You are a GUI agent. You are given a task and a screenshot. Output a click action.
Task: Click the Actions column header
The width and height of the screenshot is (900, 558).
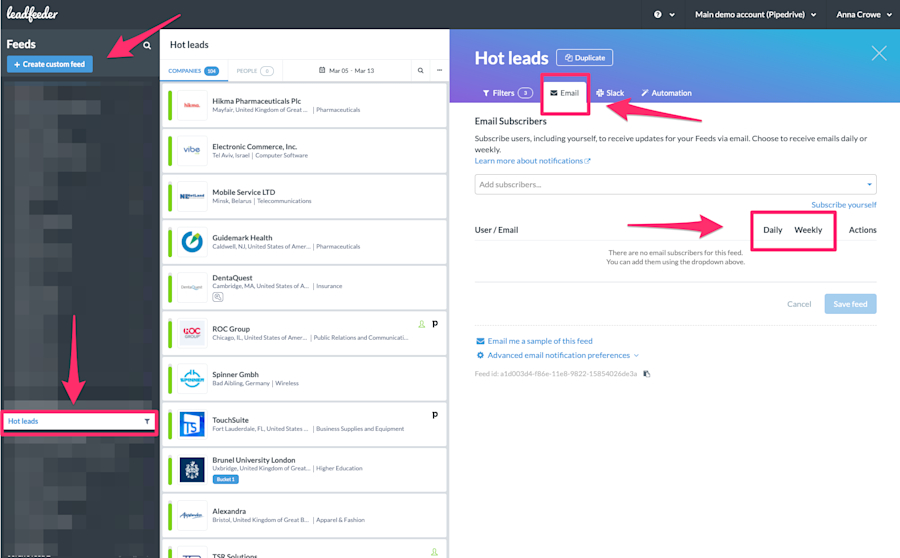[862, 230]
